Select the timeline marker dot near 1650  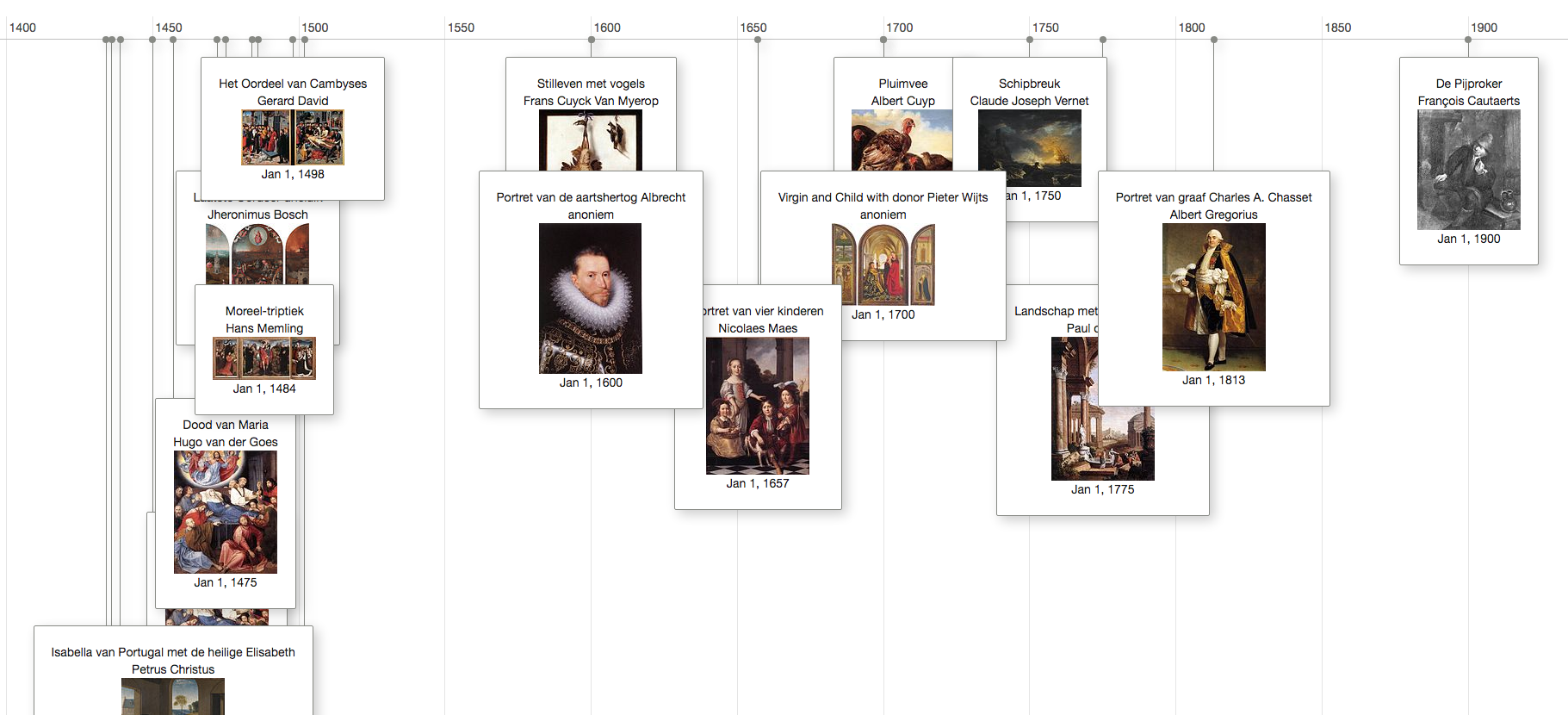coord(758,40)
